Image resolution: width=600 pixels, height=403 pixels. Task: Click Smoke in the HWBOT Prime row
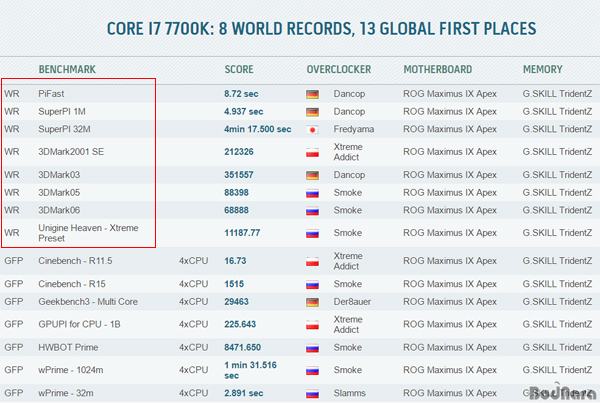pos(347,347)
